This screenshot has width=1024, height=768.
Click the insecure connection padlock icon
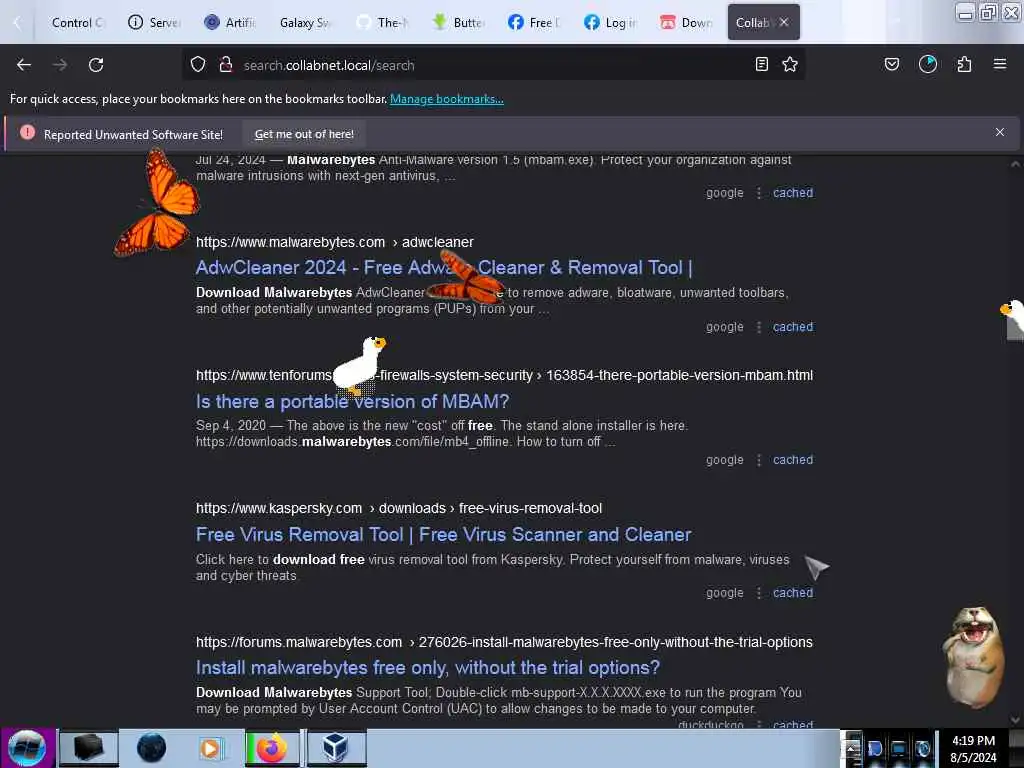(225, 65)
